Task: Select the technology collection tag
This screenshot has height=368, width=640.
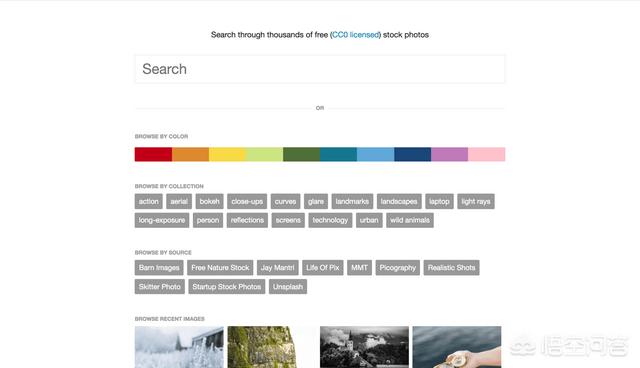Action: 330,220
